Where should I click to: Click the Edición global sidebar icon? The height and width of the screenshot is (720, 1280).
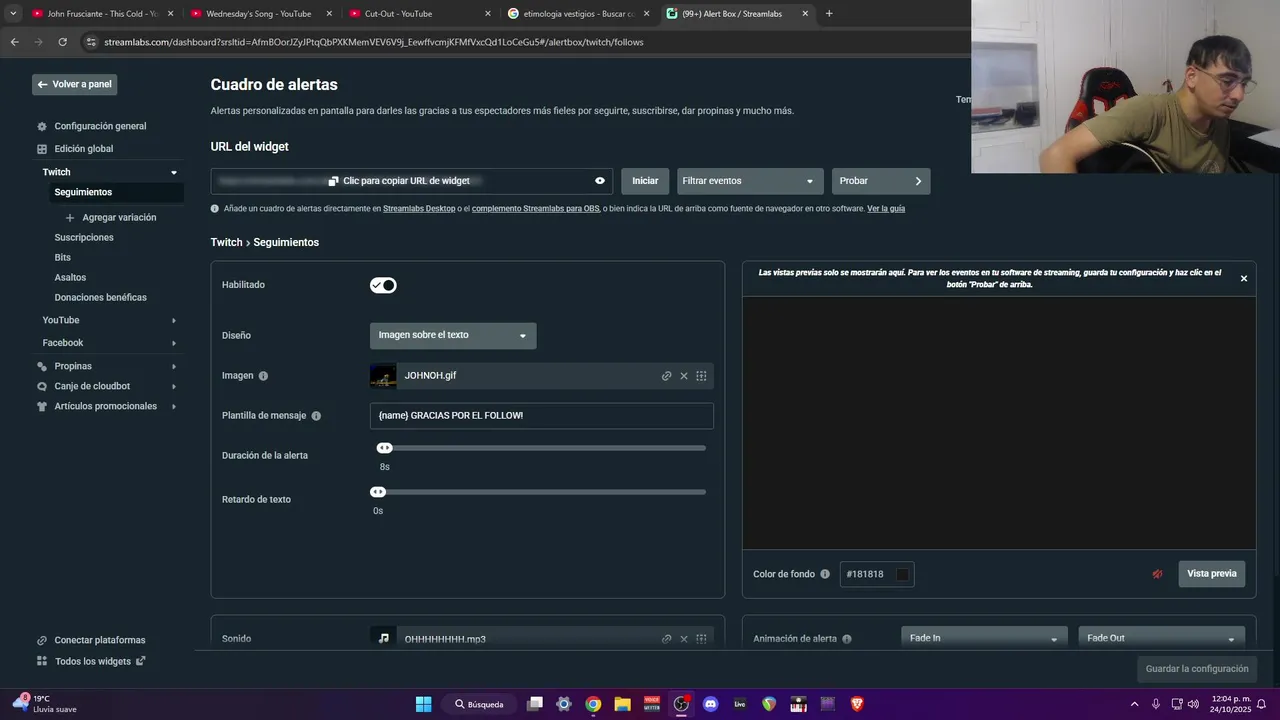pyautogui.click(x=42, y=149)
